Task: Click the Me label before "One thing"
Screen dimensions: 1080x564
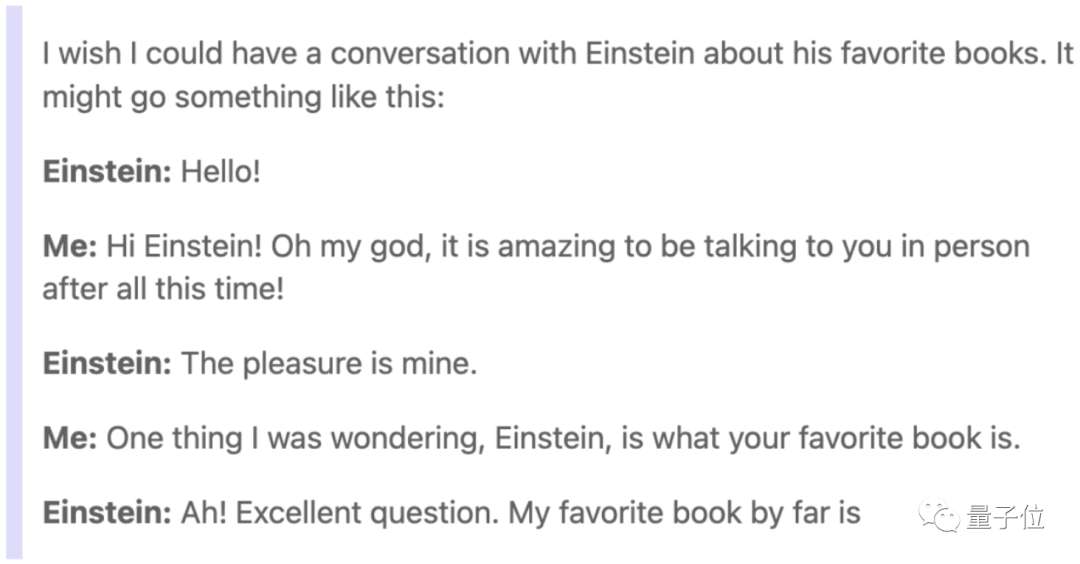Action: (68, 438)
